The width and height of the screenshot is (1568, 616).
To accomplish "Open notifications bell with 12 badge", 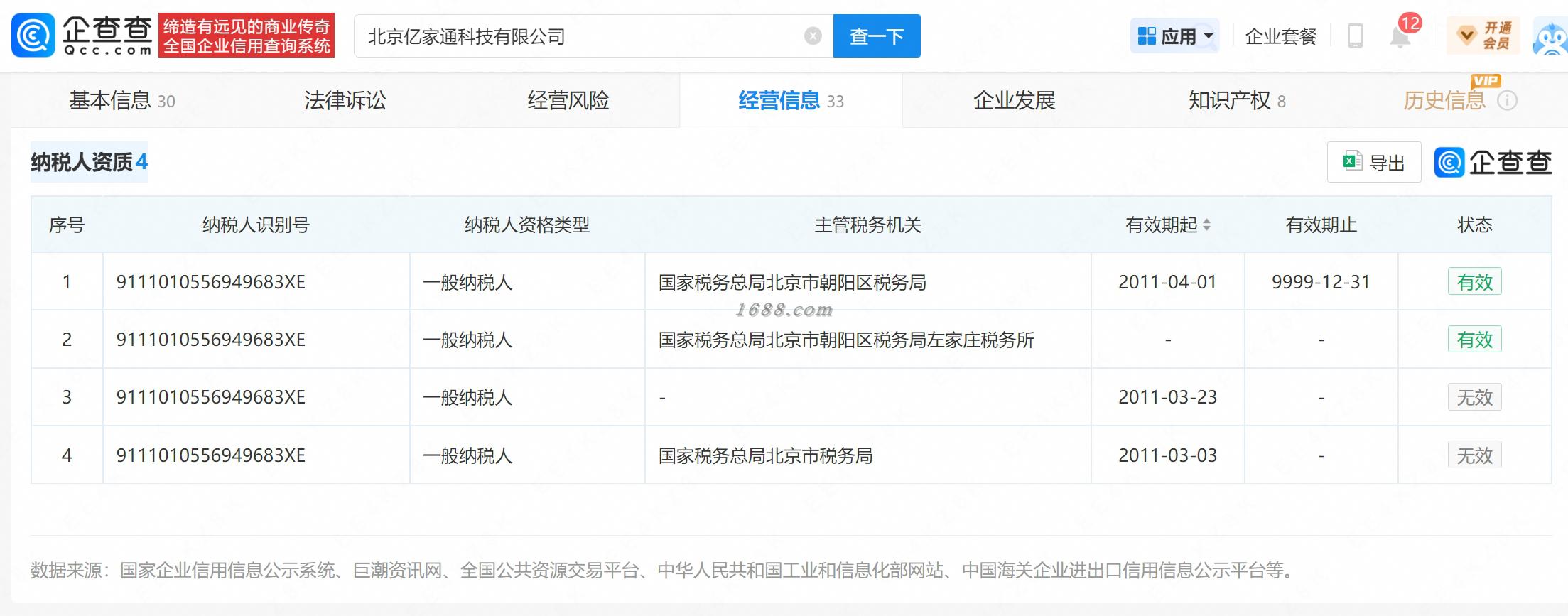I will point(1401,34).
